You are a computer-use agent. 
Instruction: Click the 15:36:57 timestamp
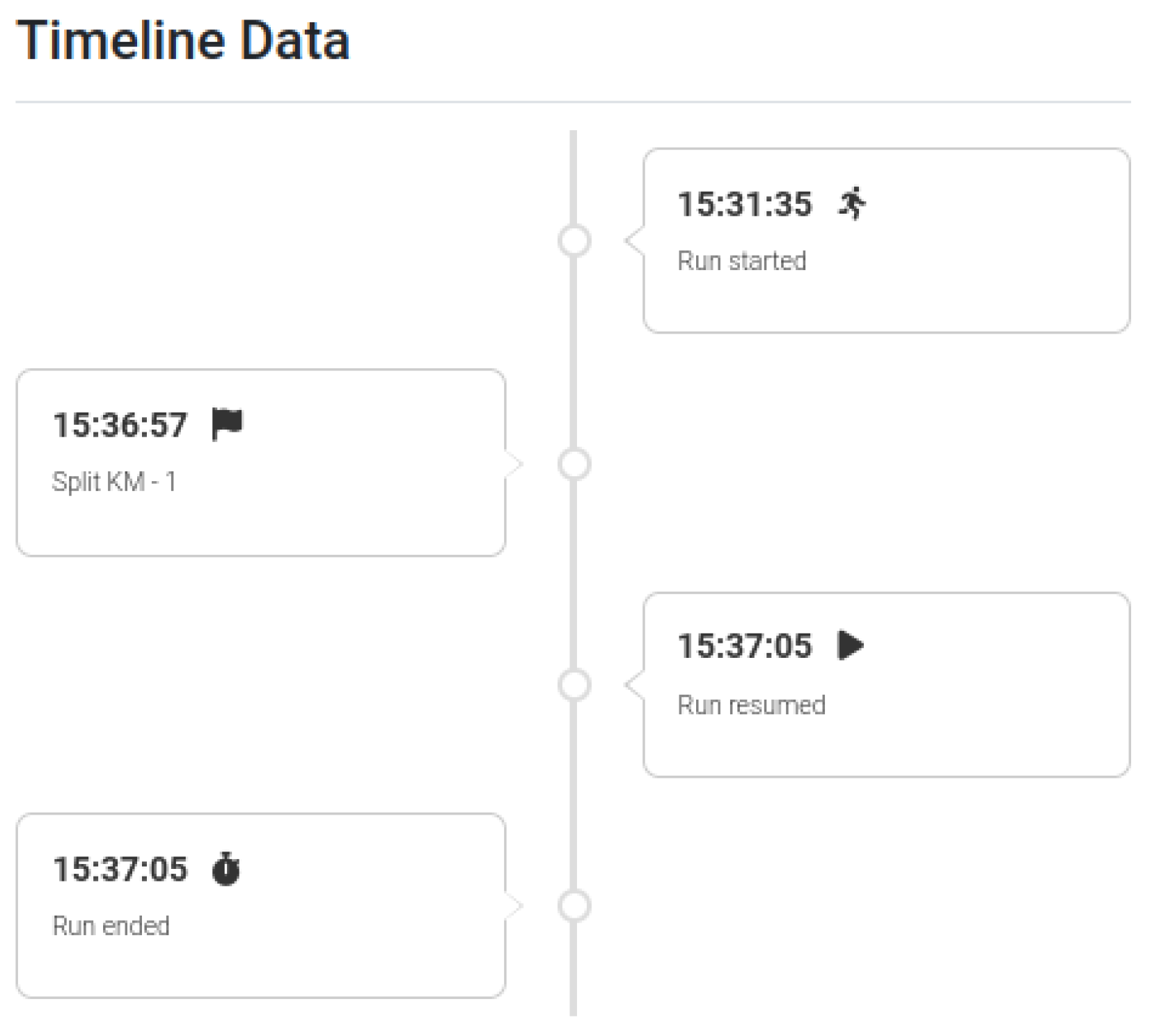120,425
